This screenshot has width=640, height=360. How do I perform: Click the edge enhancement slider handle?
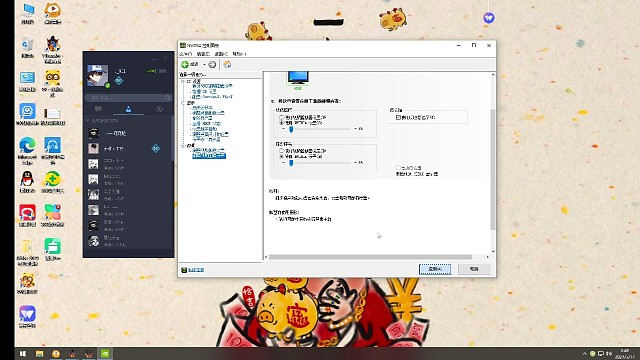pos(291,129)
